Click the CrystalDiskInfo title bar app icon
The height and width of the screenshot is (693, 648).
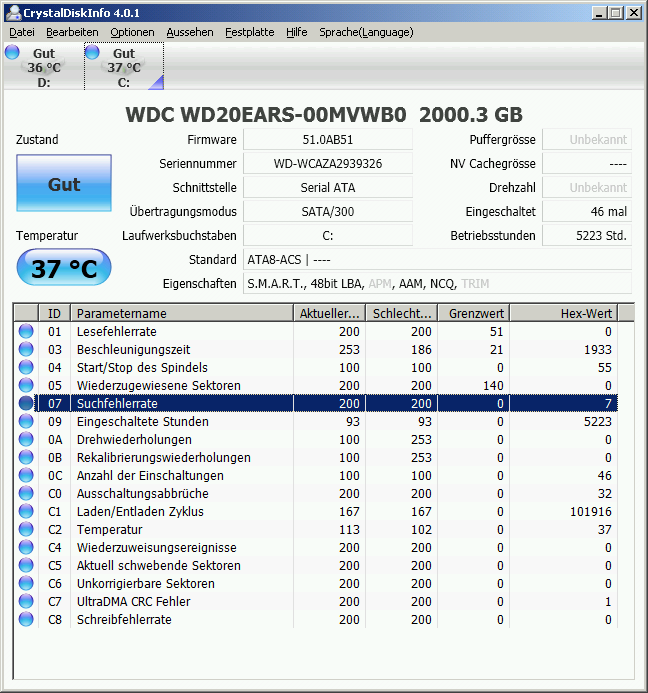(x=13, y=12)
